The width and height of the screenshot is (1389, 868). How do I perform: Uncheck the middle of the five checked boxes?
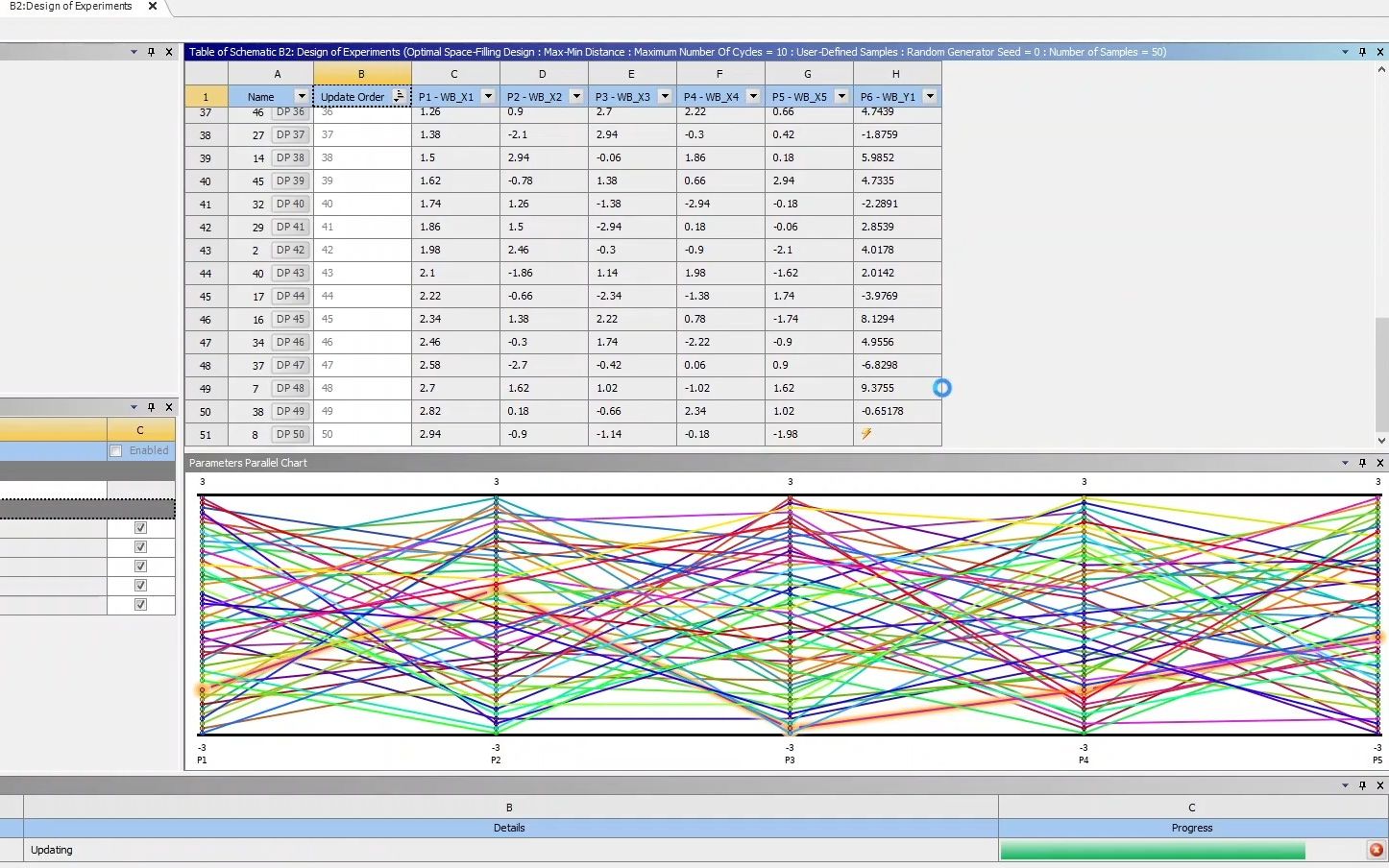pos(140,567)
